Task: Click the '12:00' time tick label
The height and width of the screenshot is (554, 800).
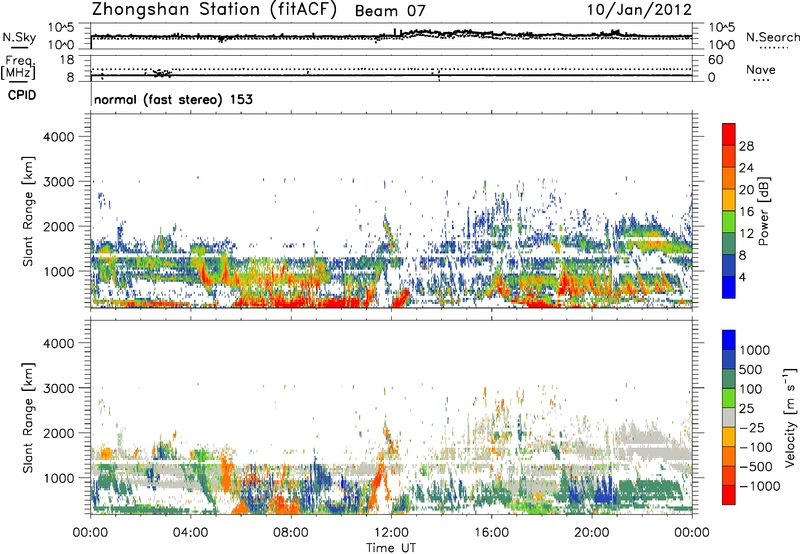Action: point(391,533)
